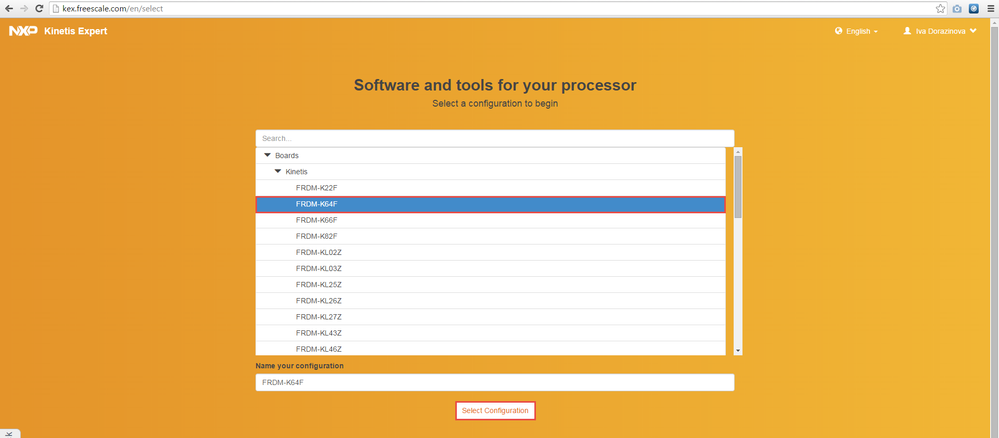The height and width of the screenshot is (438, 999).
Task: Select FRDM-K64F board
Action: click(491, 204)
